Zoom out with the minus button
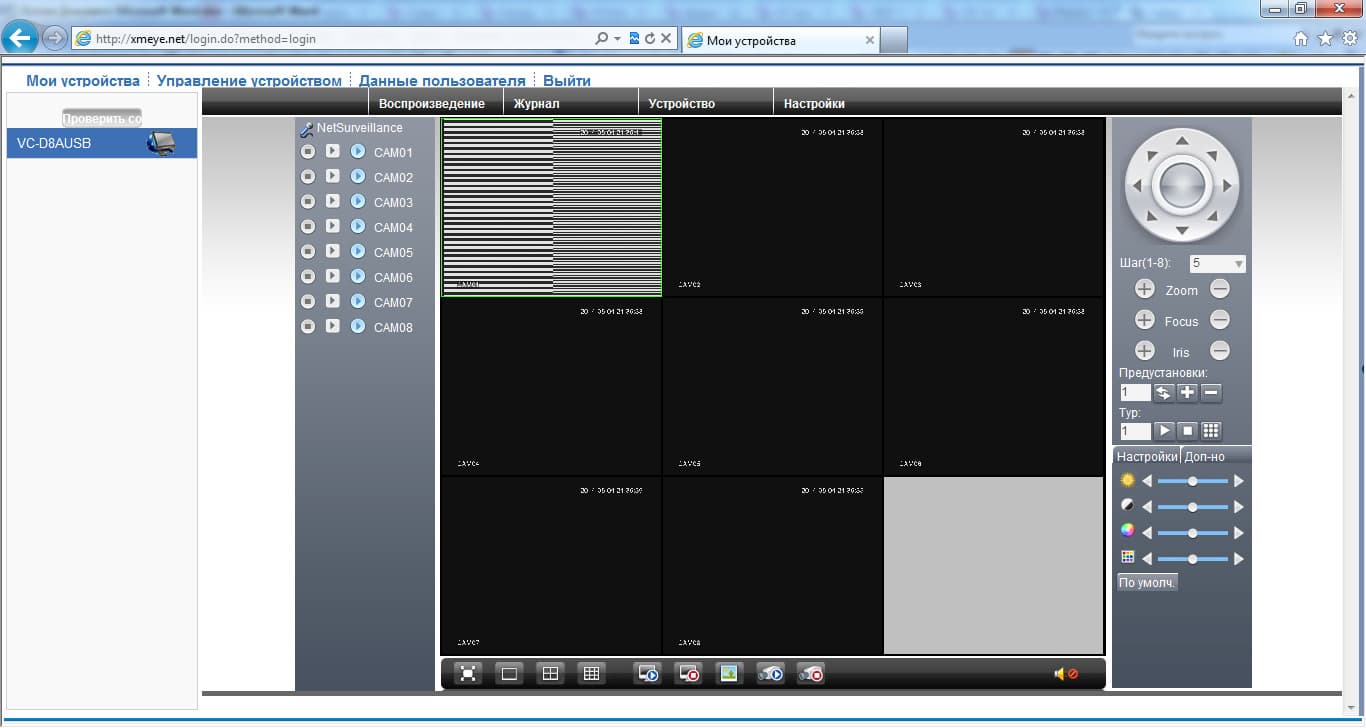Screen dimensions: 1366x728 pyautogui.click(x=1220, y=290)
